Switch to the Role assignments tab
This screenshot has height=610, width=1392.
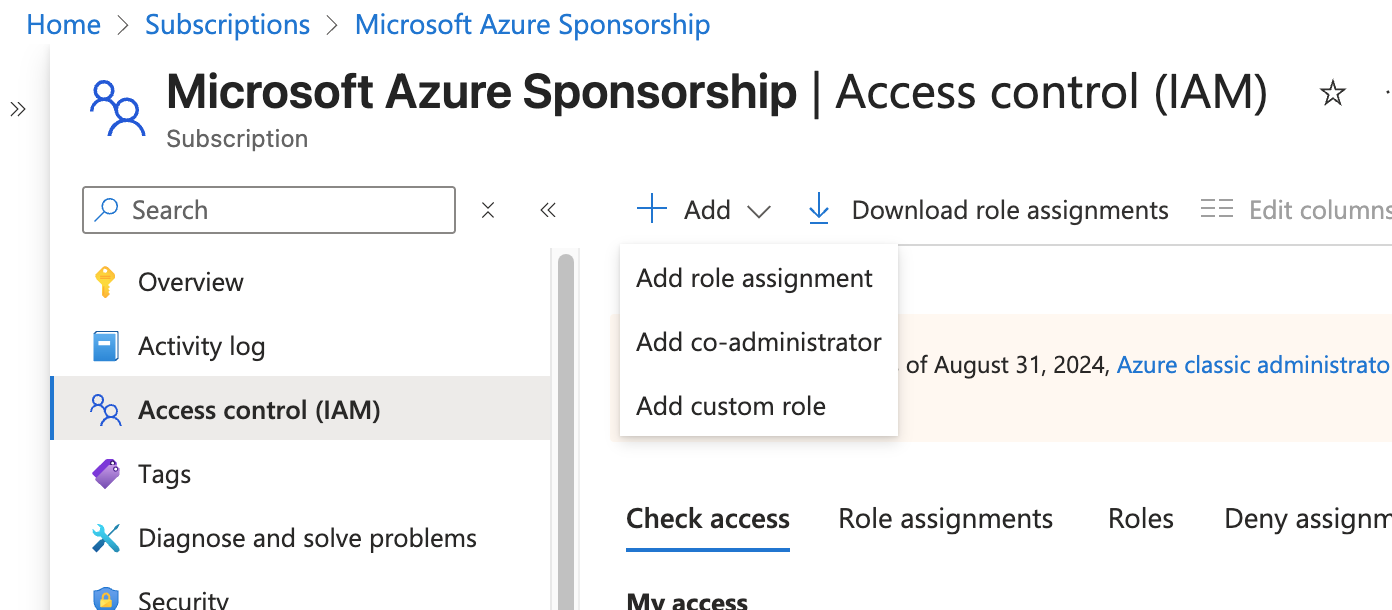[945, 519]
